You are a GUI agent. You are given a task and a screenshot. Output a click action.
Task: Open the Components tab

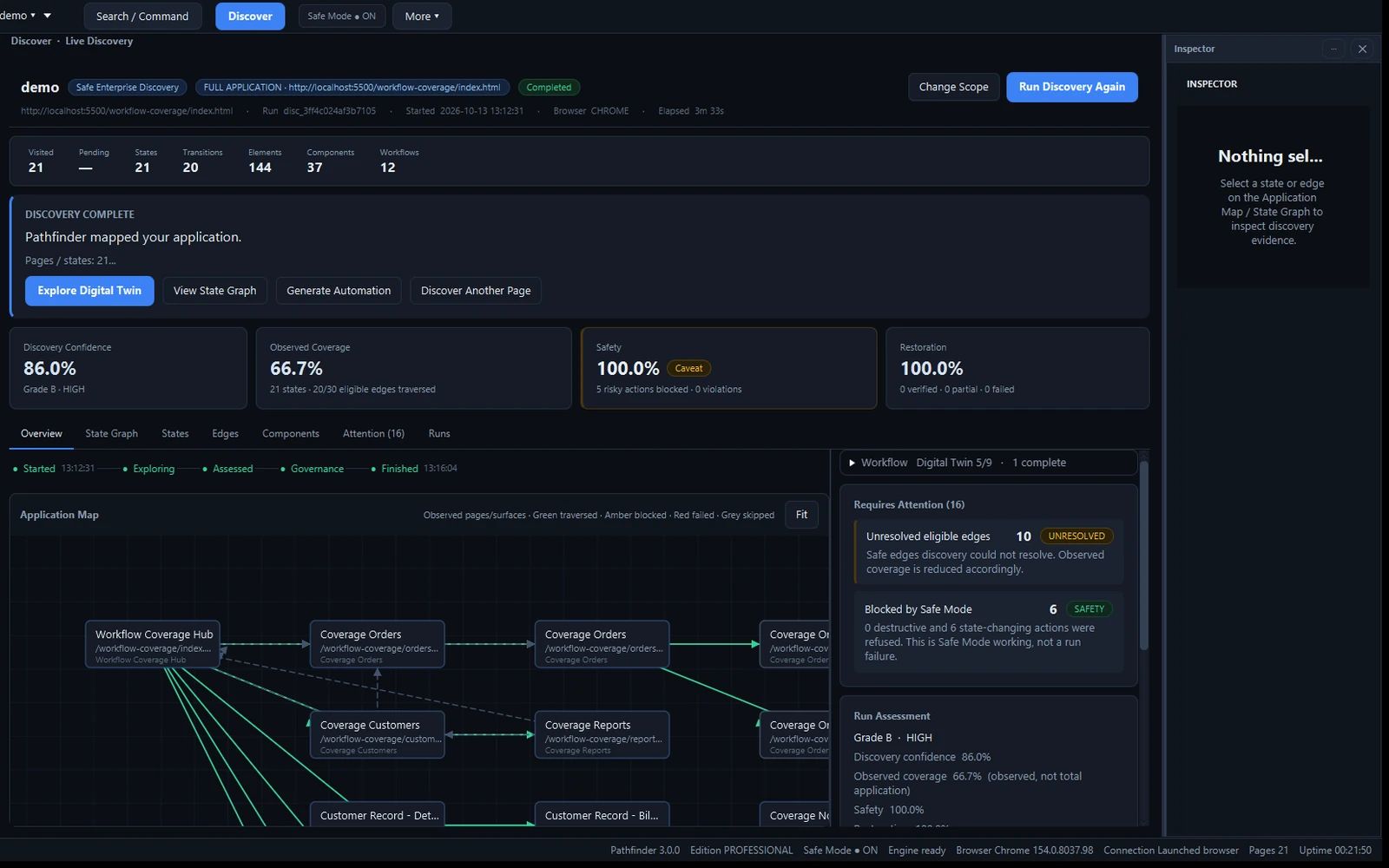(x=291, y=434)
